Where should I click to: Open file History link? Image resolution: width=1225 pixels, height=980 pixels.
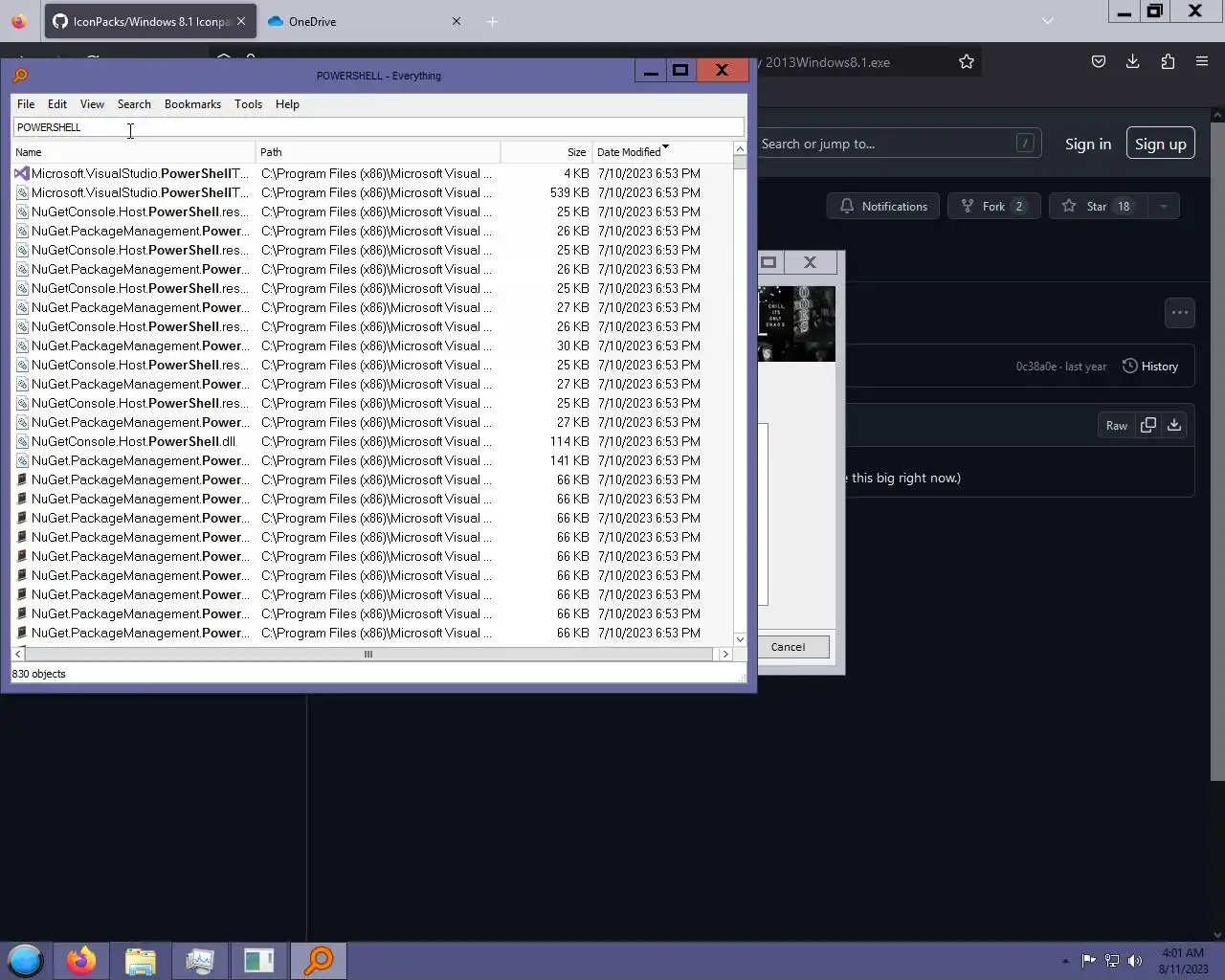[1149, 367]
